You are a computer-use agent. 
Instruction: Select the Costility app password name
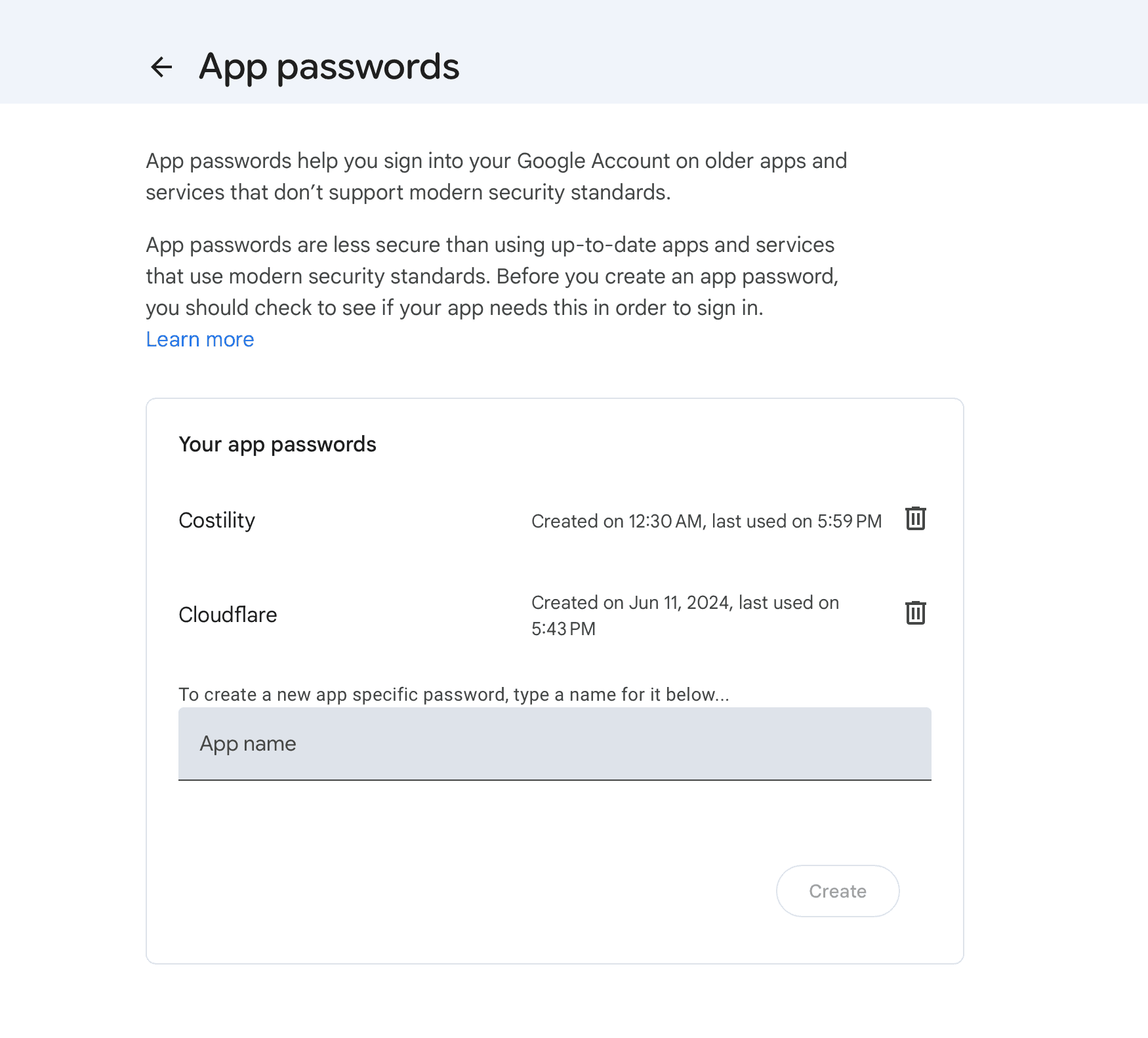click(x=217, y=520)
